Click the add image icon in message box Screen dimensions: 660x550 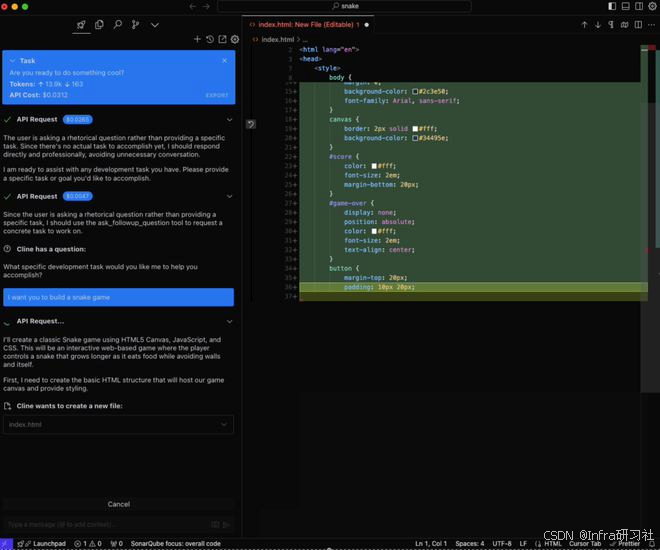pos(215,524)
